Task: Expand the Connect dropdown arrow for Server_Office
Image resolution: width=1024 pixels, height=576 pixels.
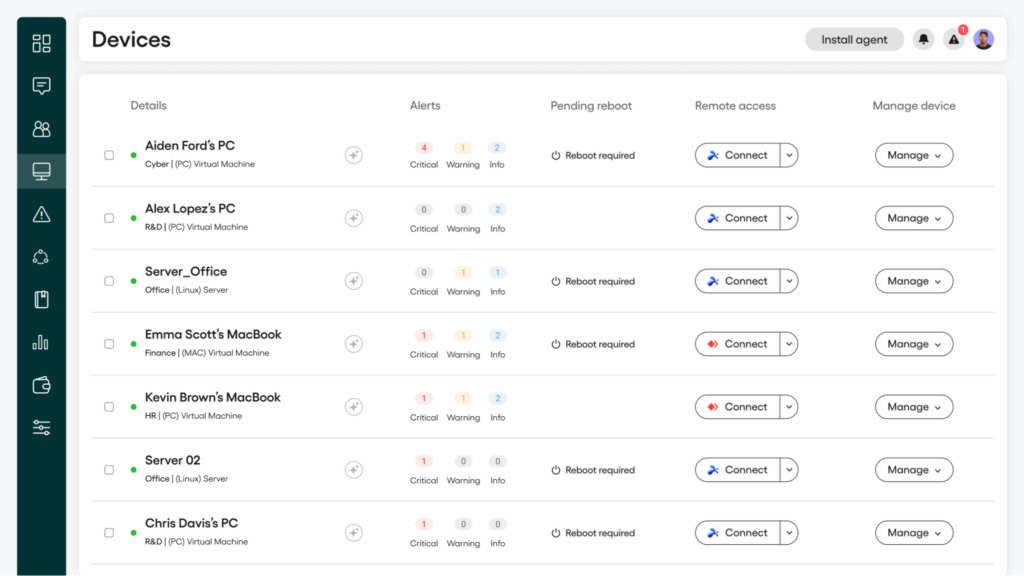Action: [x=789, y=281]
